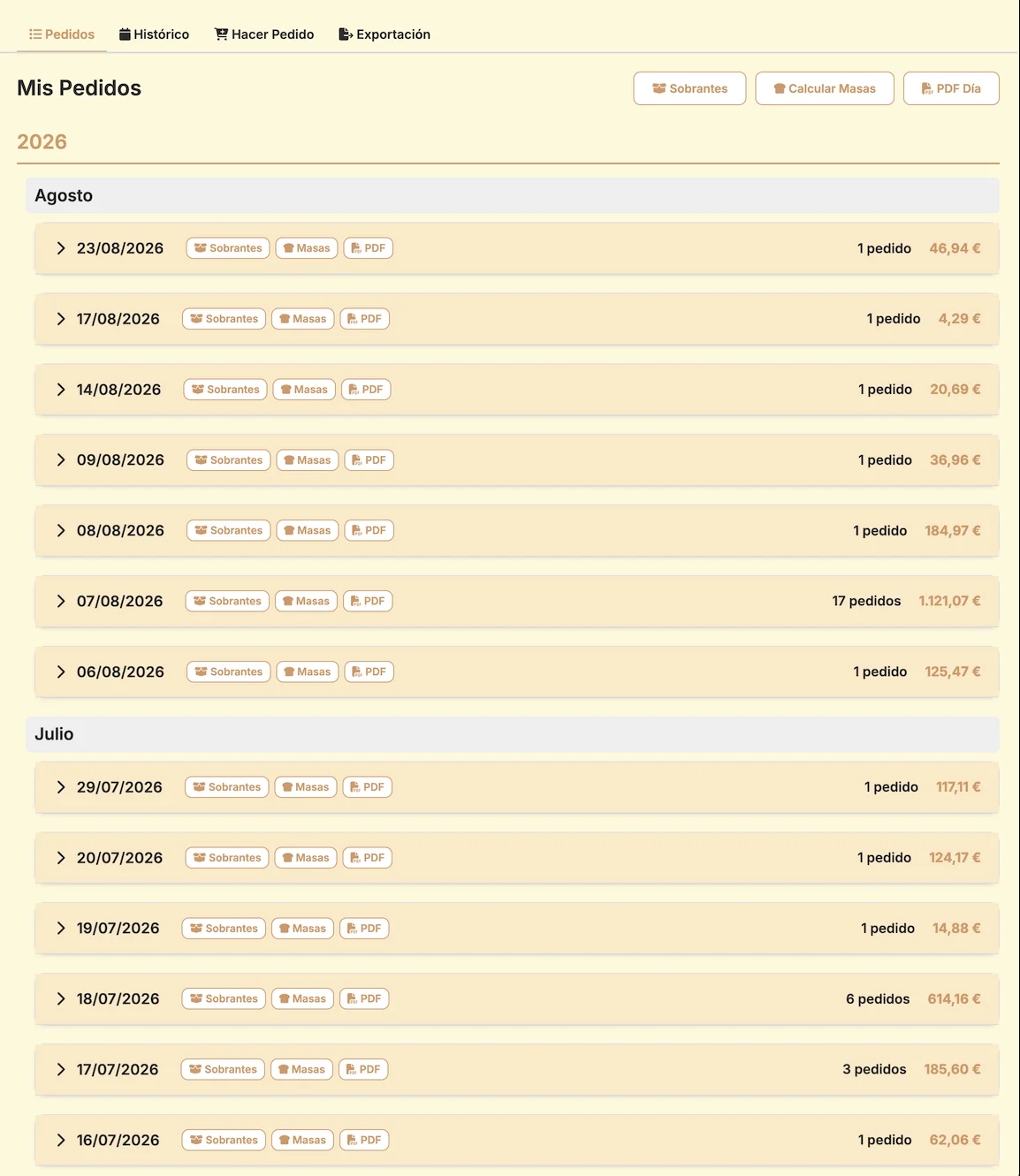The height and width of the screenshot is (1176, 1020).
Task: Click the Calcular Masas button
Action: pyautogui.click(x=825, y=88)
